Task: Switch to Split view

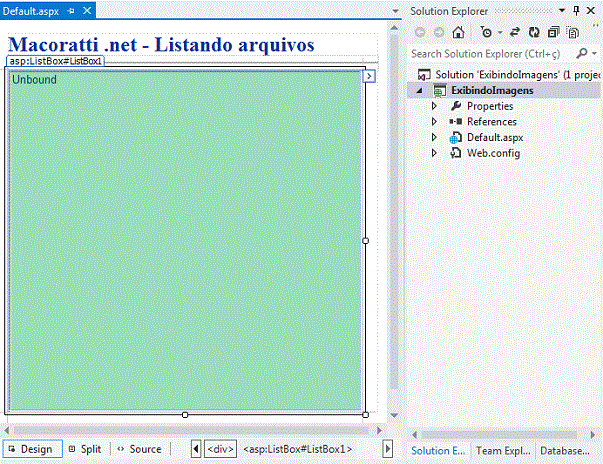Action: click(85, 449)
